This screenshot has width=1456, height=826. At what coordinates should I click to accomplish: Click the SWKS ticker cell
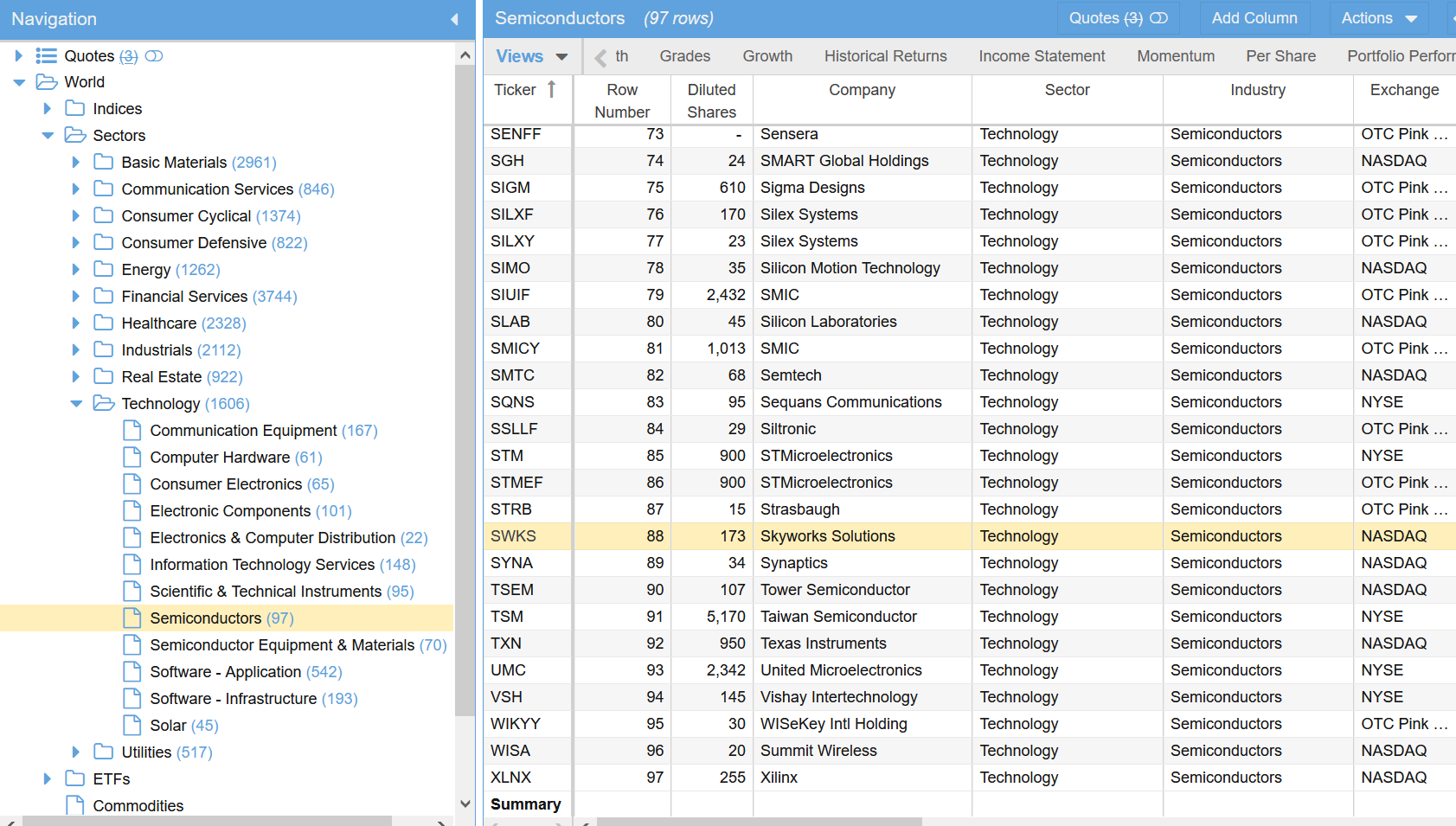(x=528, y=536)
